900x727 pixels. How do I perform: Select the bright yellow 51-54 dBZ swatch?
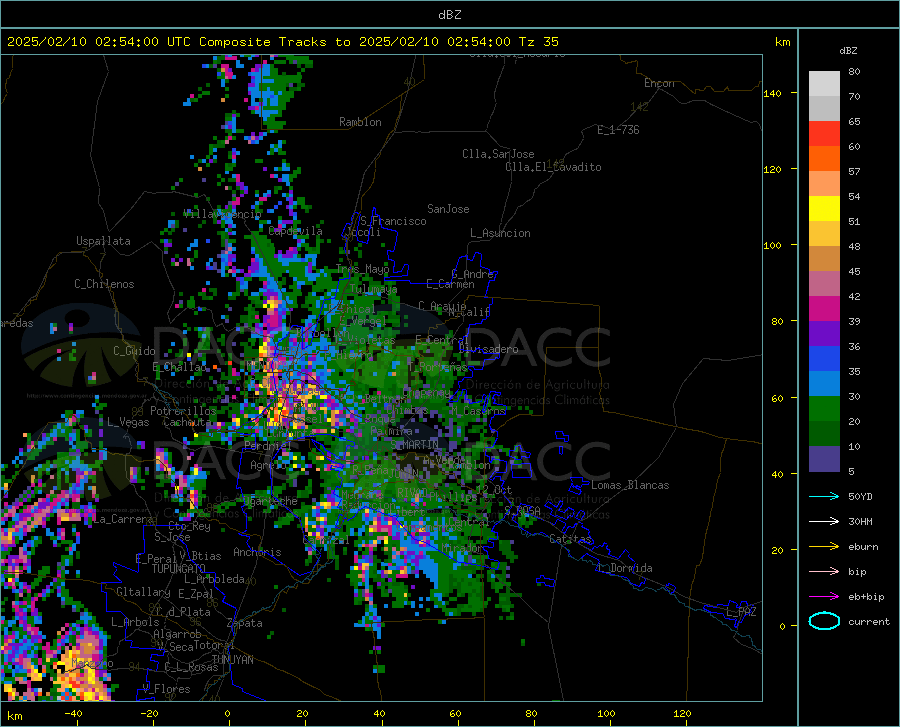[824, 208]
